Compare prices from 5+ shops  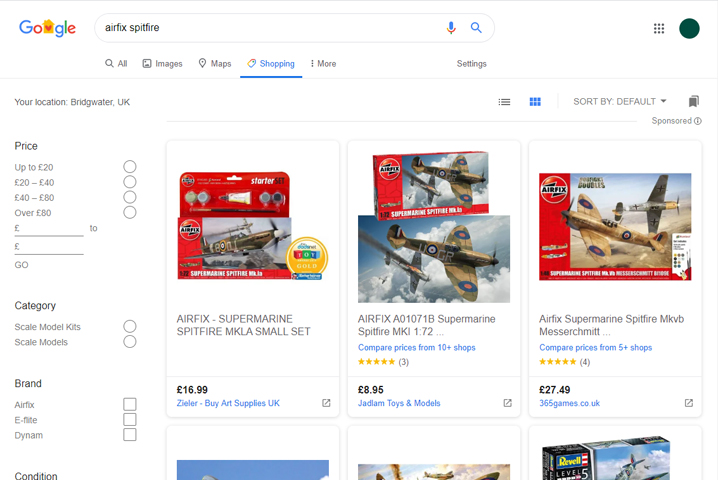[x=596, y=348]
